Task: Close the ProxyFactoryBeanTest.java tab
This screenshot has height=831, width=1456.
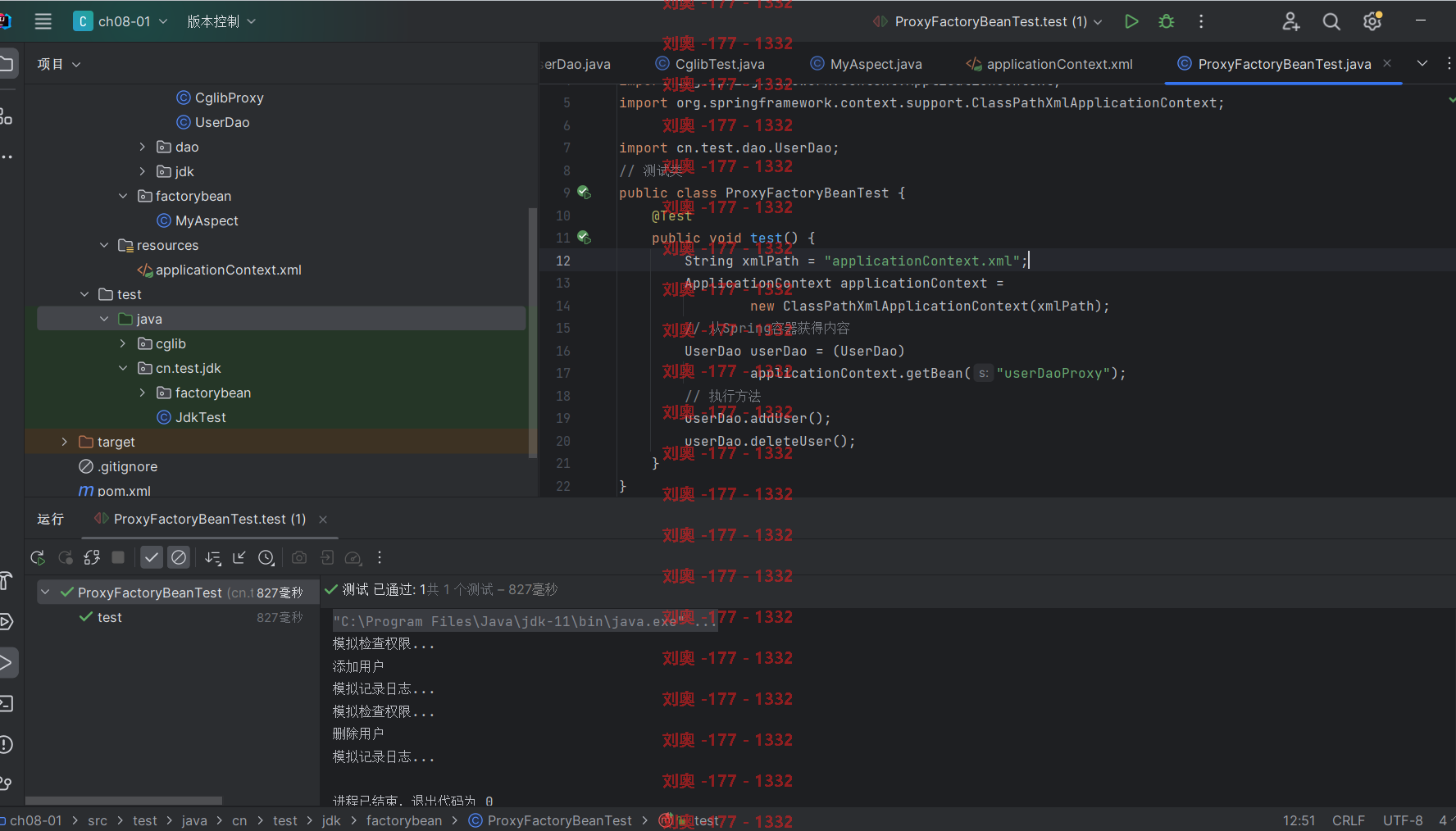Action: [1387, 63]
